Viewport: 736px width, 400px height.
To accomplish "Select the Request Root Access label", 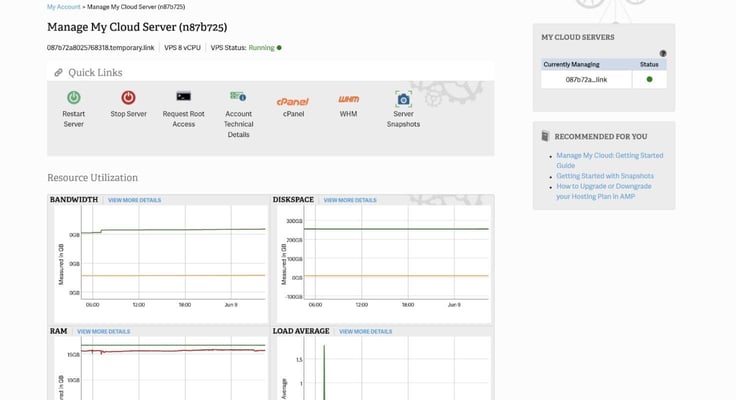I will point(184,119).
